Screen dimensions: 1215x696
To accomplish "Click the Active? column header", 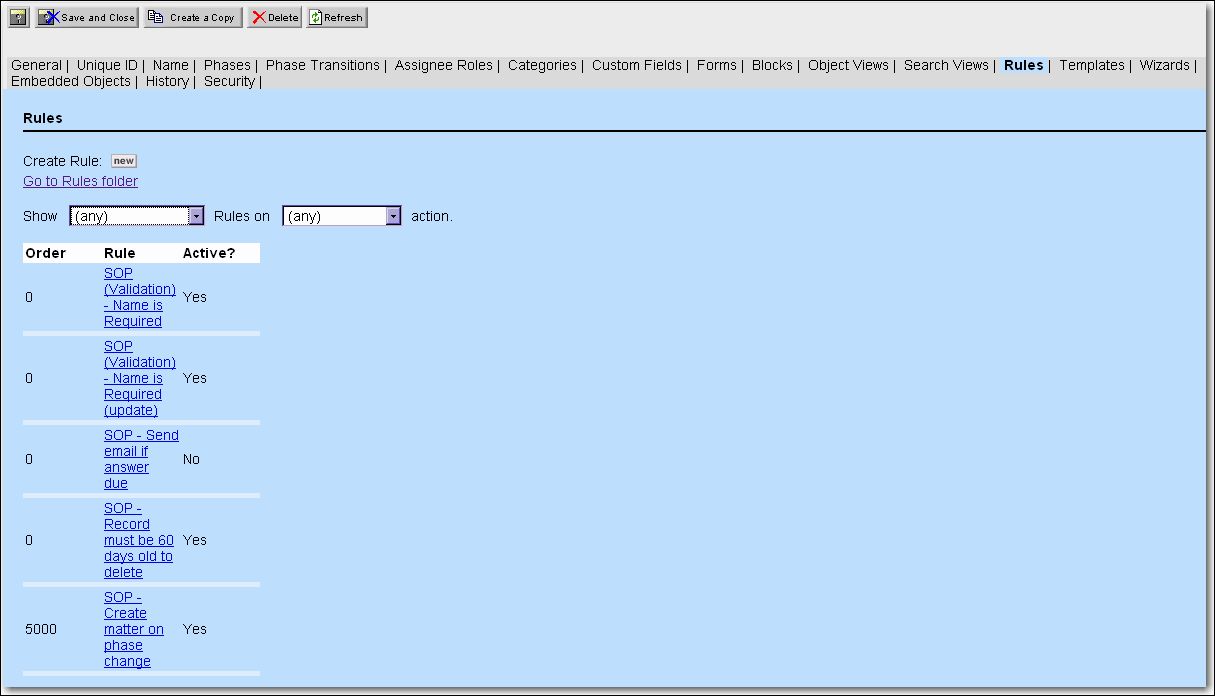I will [209, 253].
